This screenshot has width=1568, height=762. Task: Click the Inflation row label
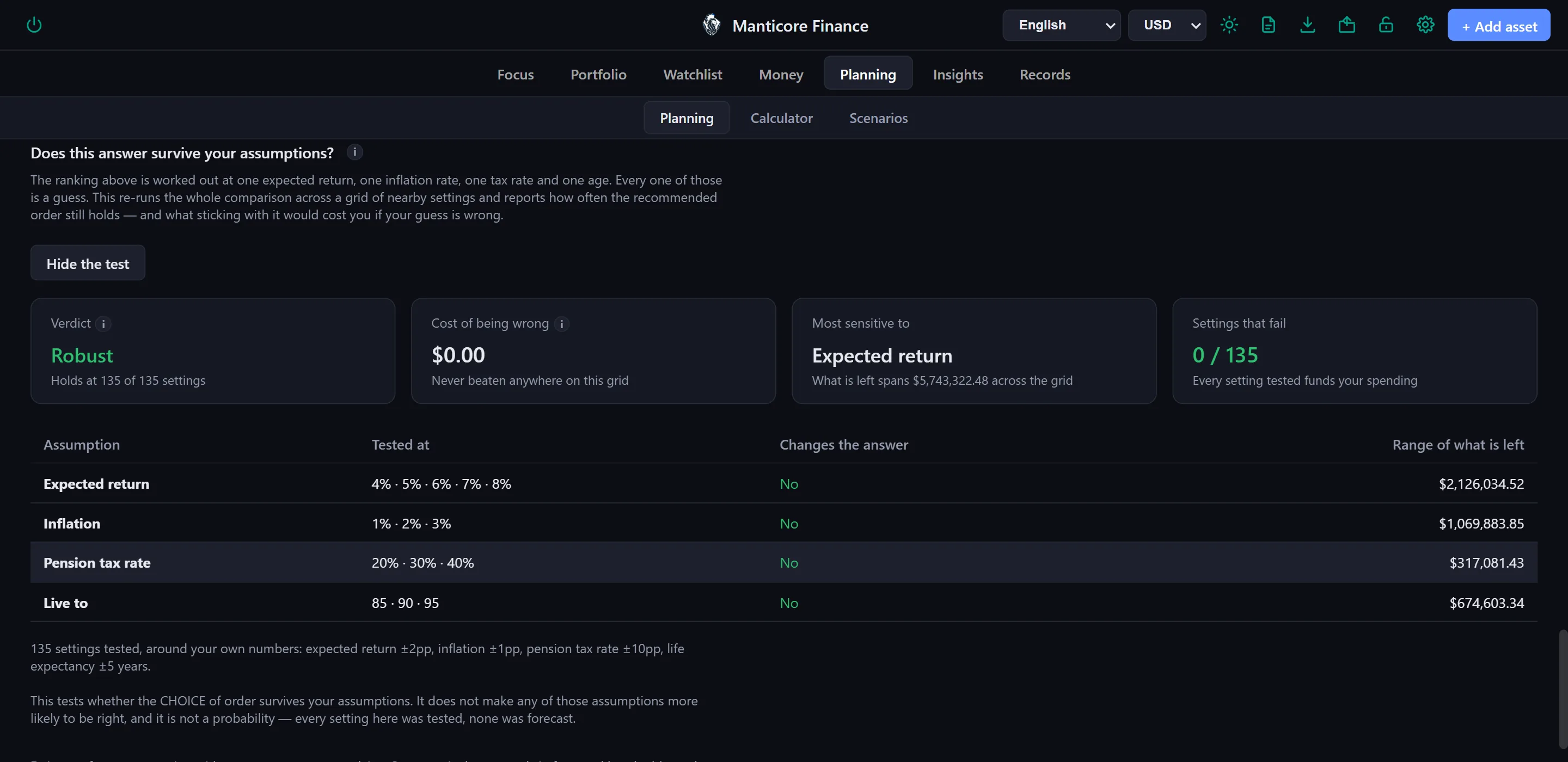click(72, 523)
